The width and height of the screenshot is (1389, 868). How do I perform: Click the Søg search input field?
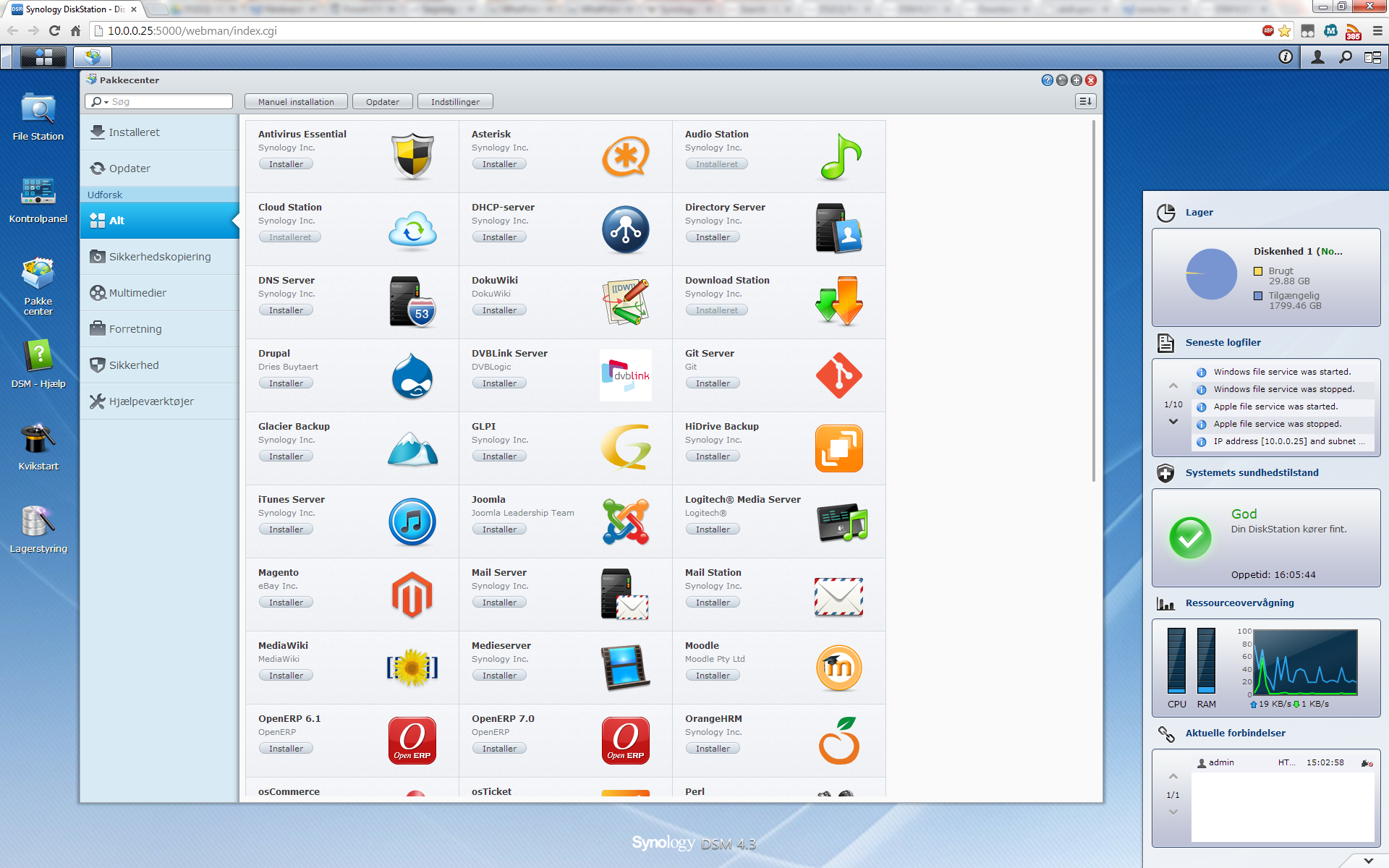point(159,102)
